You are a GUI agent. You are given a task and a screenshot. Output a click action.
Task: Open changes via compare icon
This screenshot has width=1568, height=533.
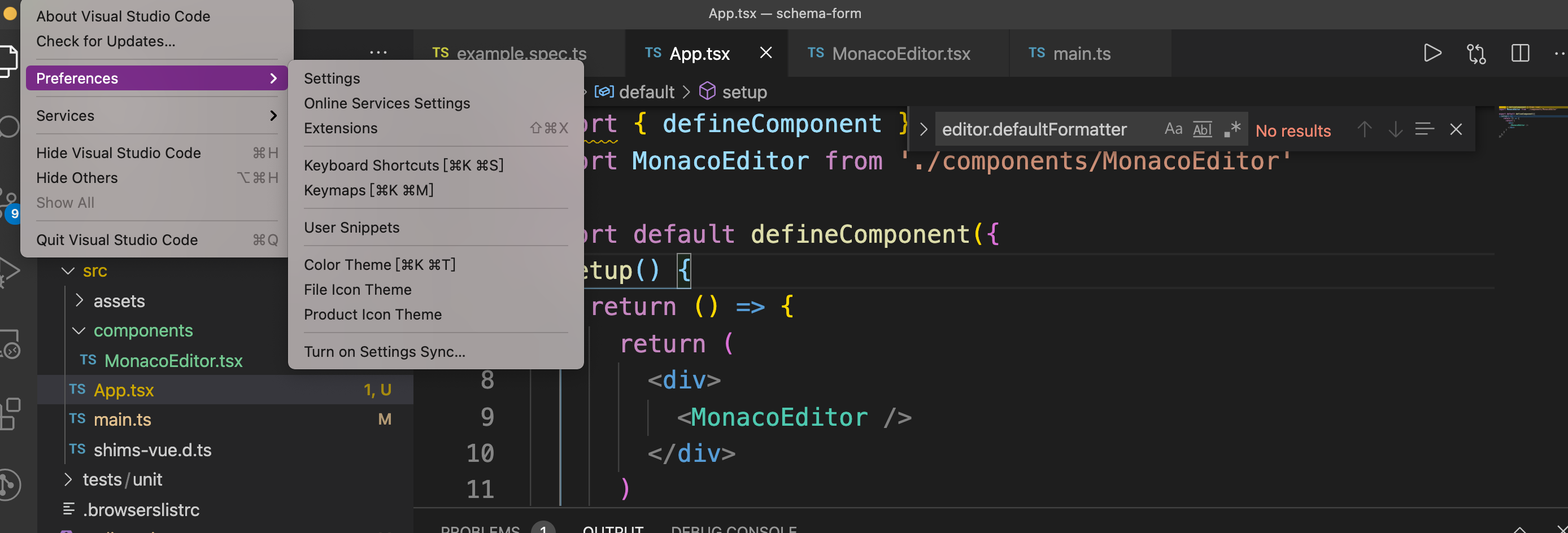pyautogui.click(x=1476, y=54)
